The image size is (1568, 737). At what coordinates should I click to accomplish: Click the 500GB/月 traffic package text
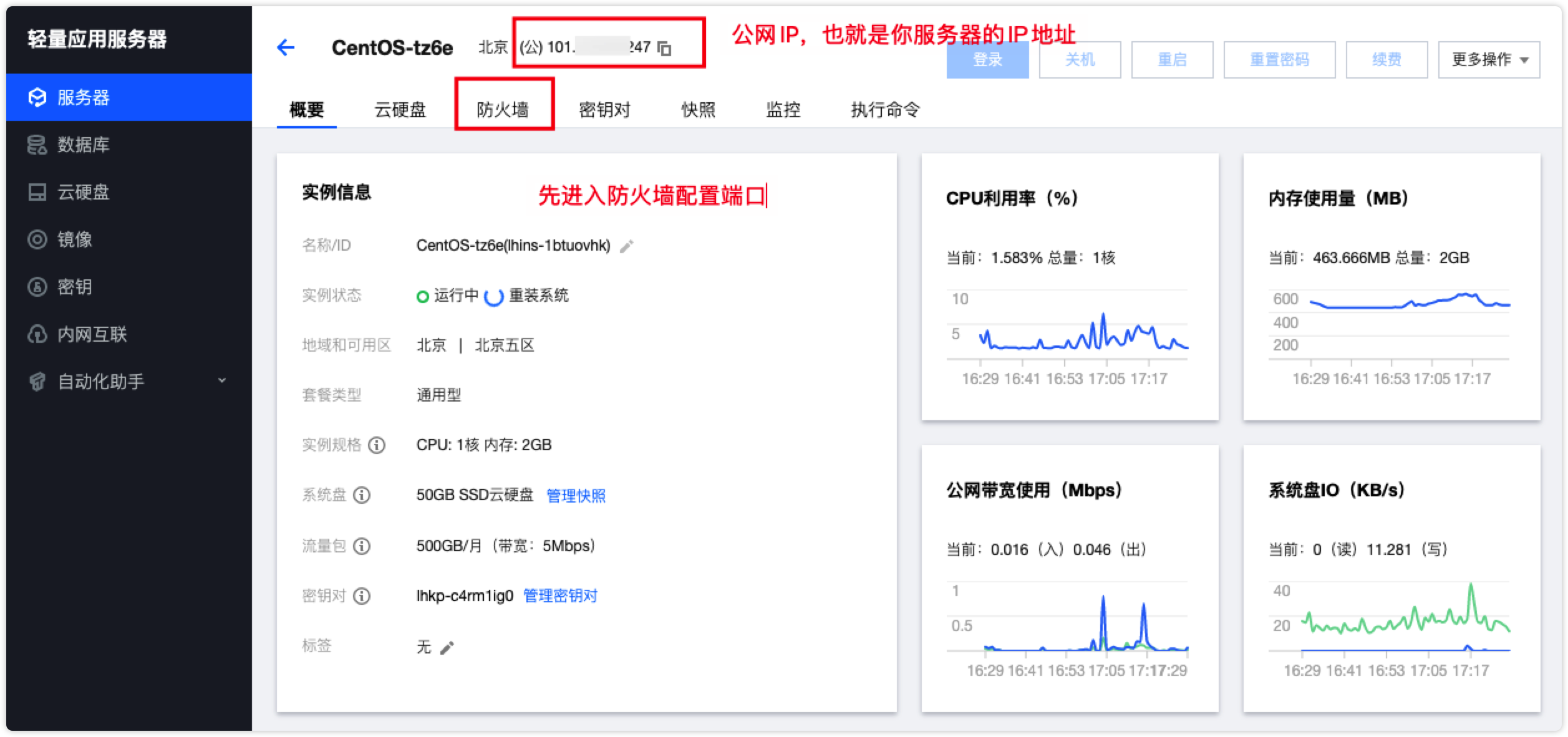click(x=506, y=546)
